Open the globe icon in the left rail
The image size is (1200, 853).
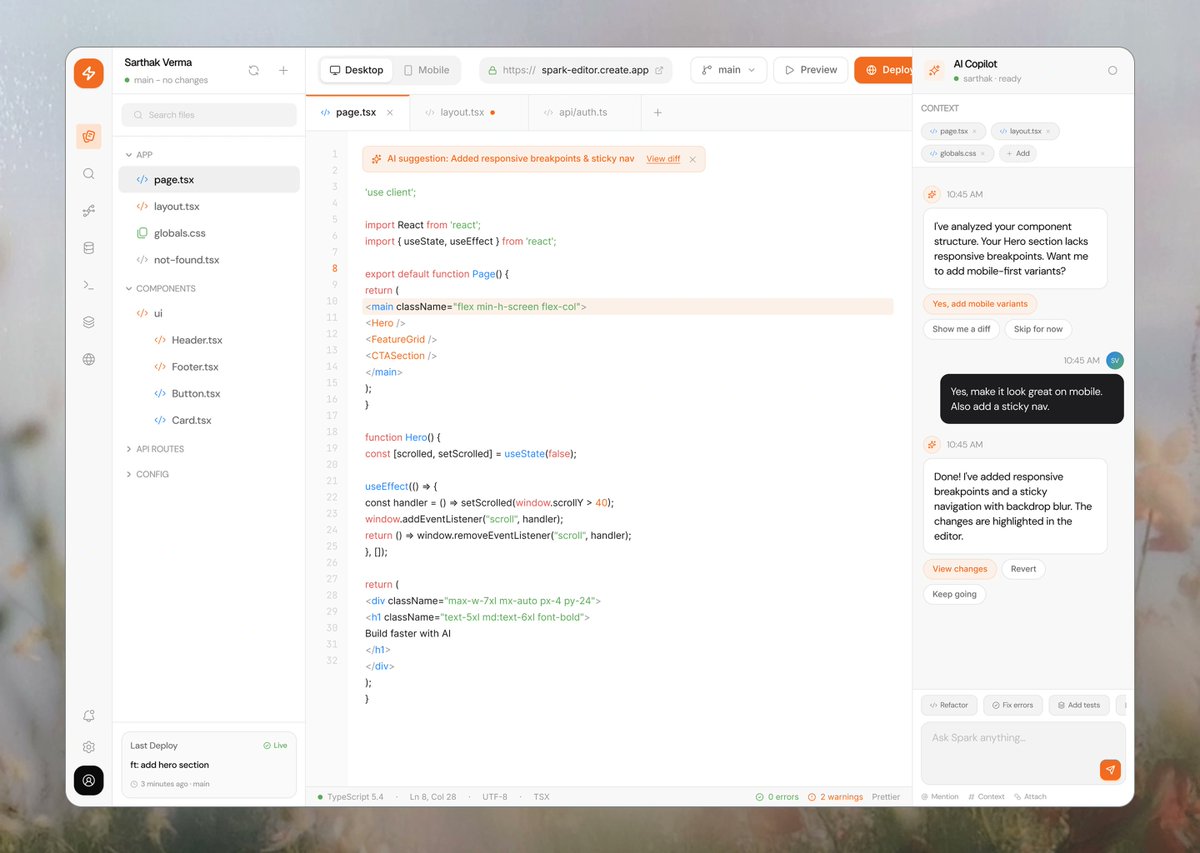(x=89, y=359)
